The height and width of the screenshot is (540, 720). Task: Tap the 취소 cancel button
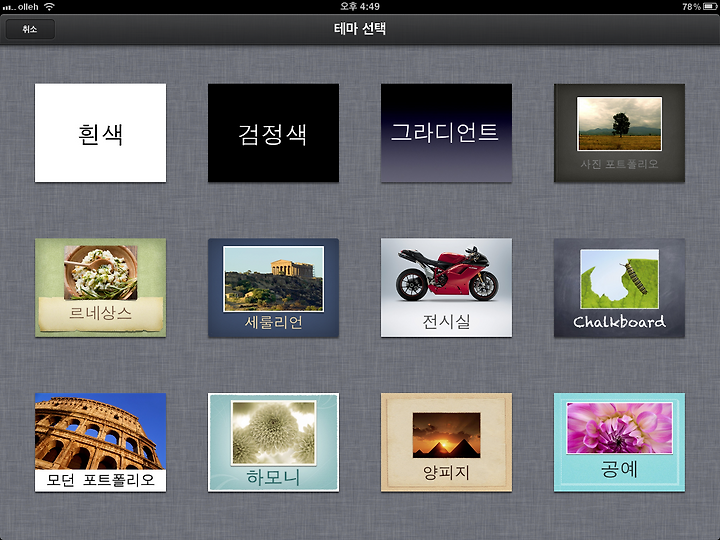tap(30, 29)
